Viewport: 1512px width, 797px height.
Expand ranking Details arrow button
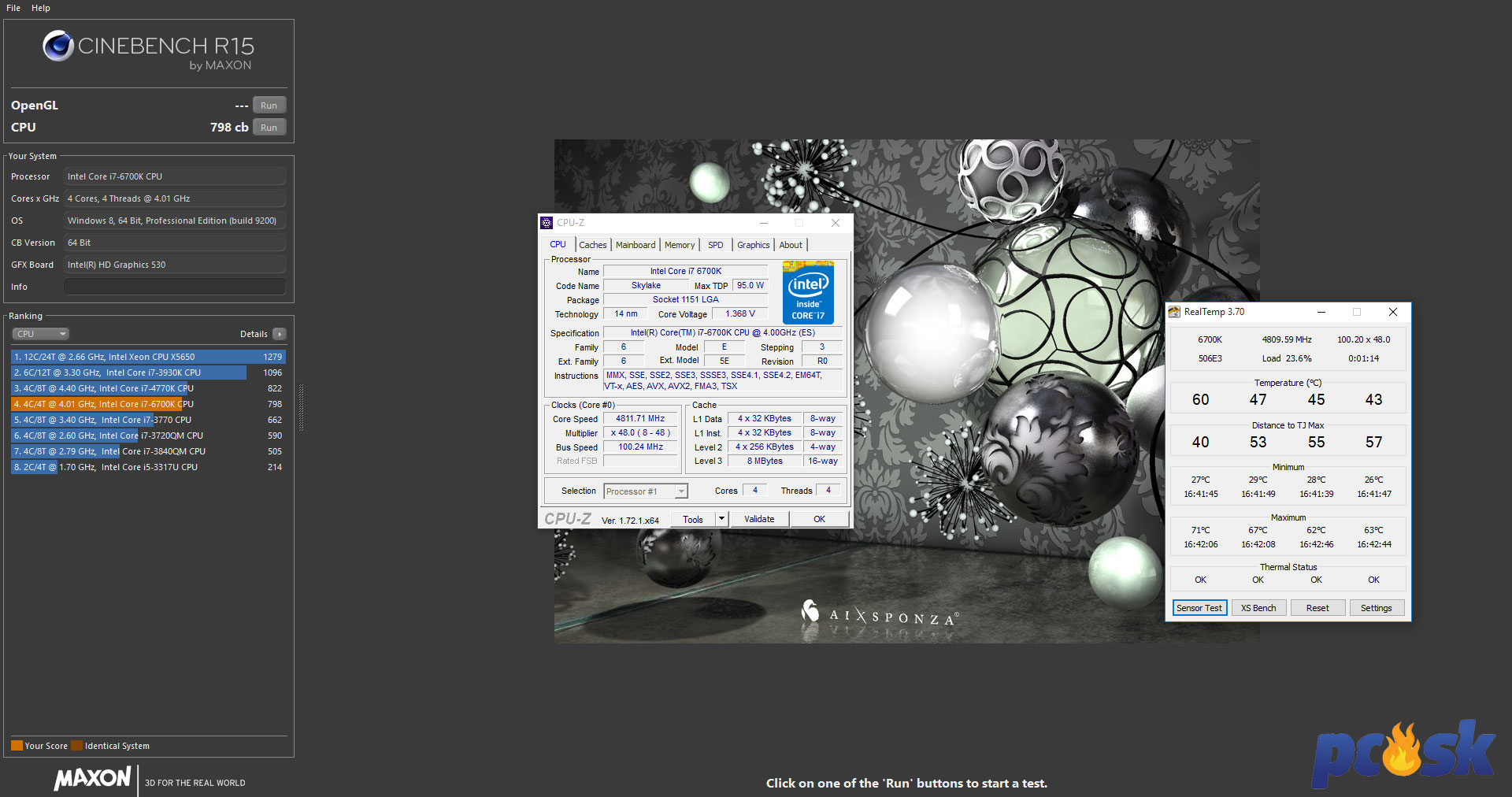[280, 334]
